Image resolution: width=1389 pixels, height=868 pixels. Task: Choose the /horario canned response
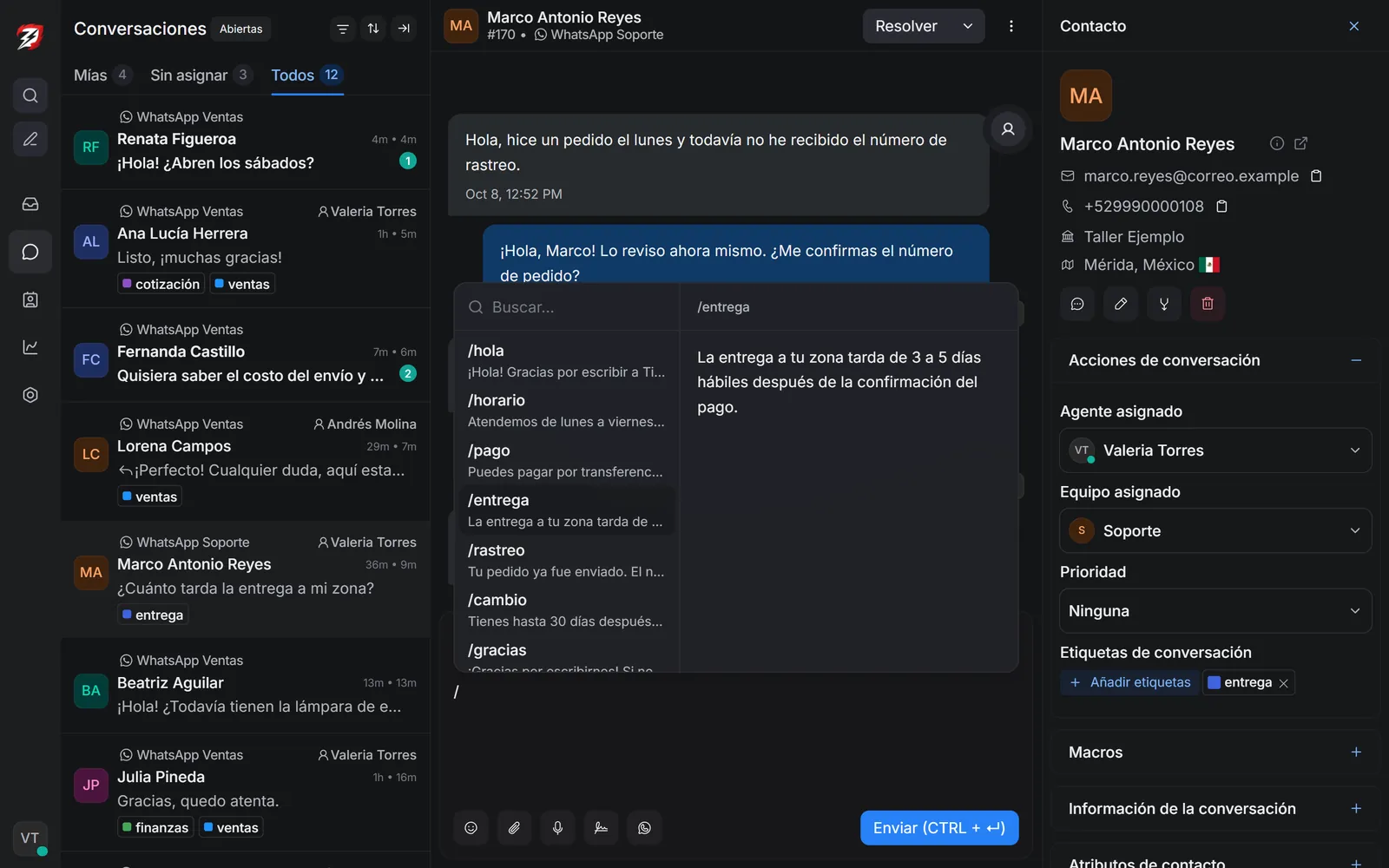(566, 411)
